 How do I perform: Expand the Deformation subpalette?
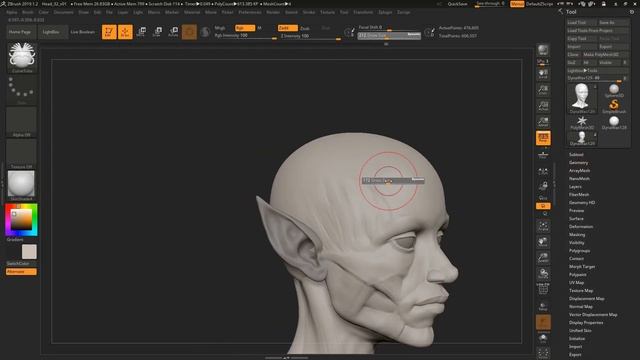pyautogui.click(x=581, y=227)
